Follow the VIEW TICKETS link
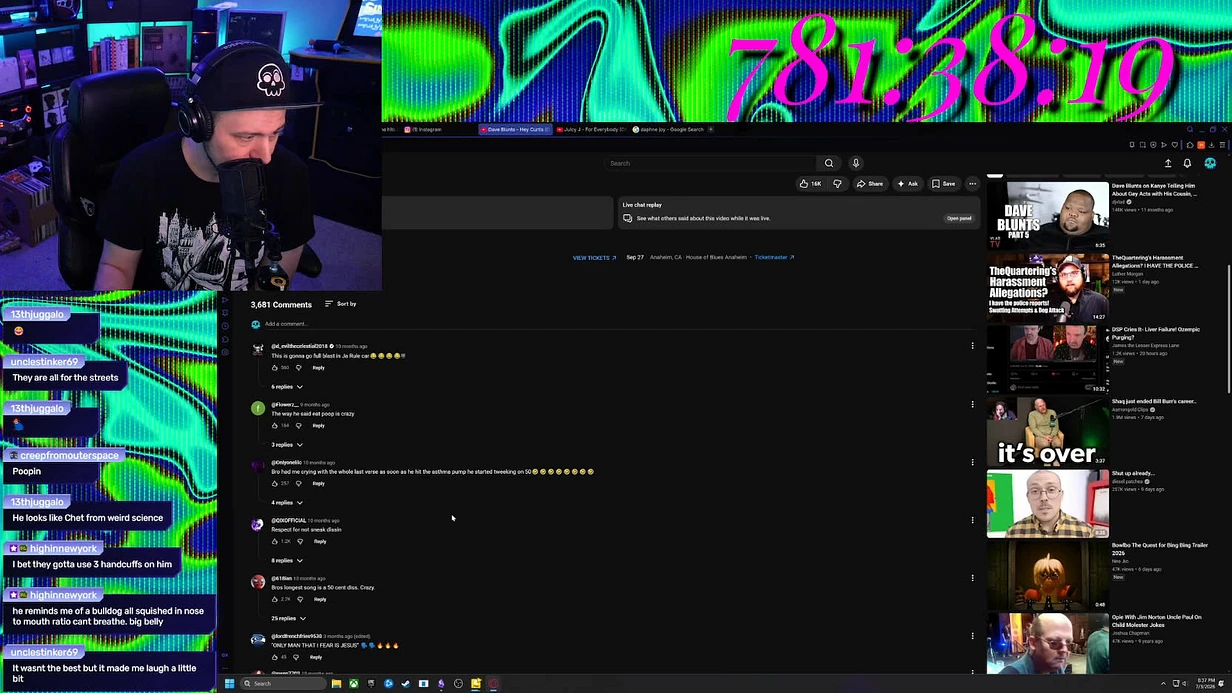The width and height of the screenshot is (1232, 693). pos(594,258)
